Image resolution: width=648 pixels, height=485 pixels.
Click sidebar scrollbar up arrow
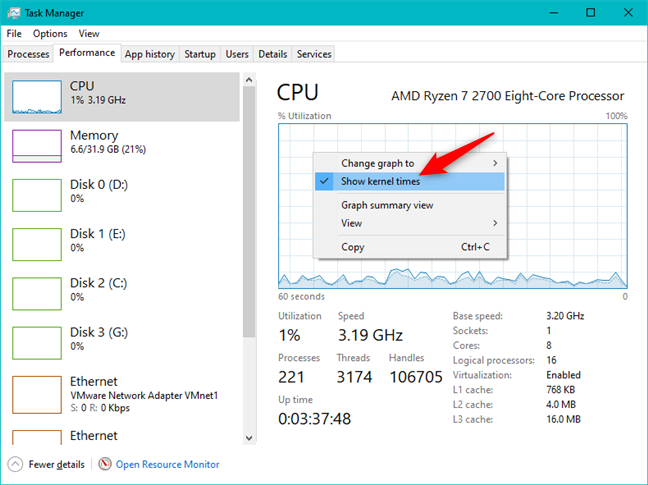[249, 80]
